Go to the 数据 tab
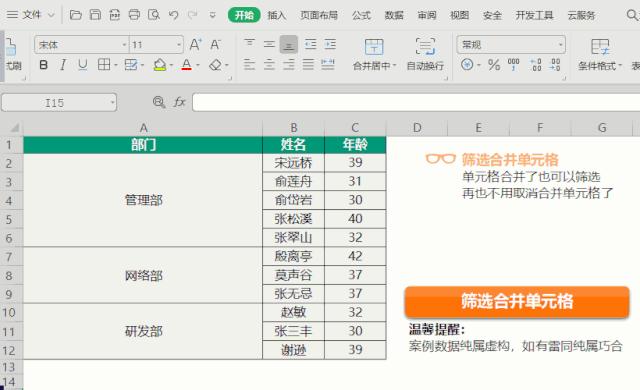The width and height of the screenshot is (640, 390). pos(394,15)
